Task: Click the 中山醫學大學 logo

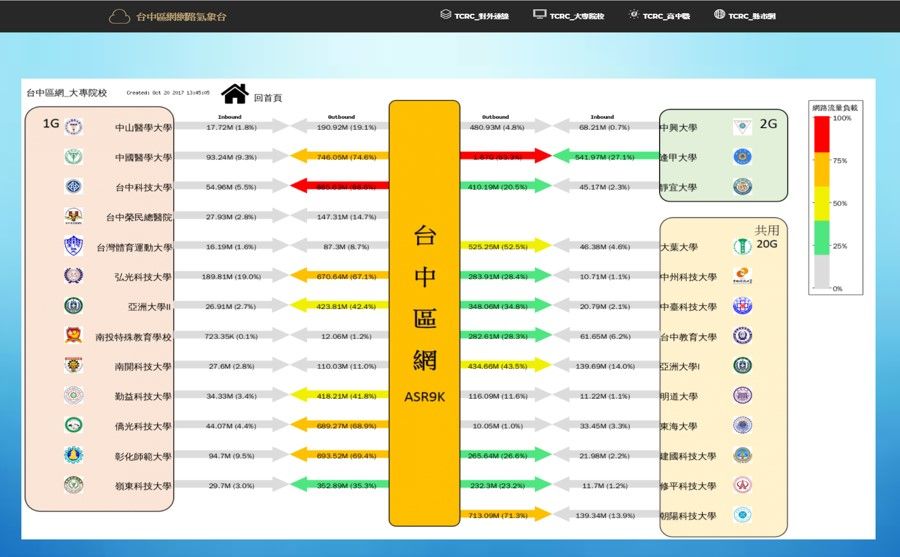Action: [73, 126]
